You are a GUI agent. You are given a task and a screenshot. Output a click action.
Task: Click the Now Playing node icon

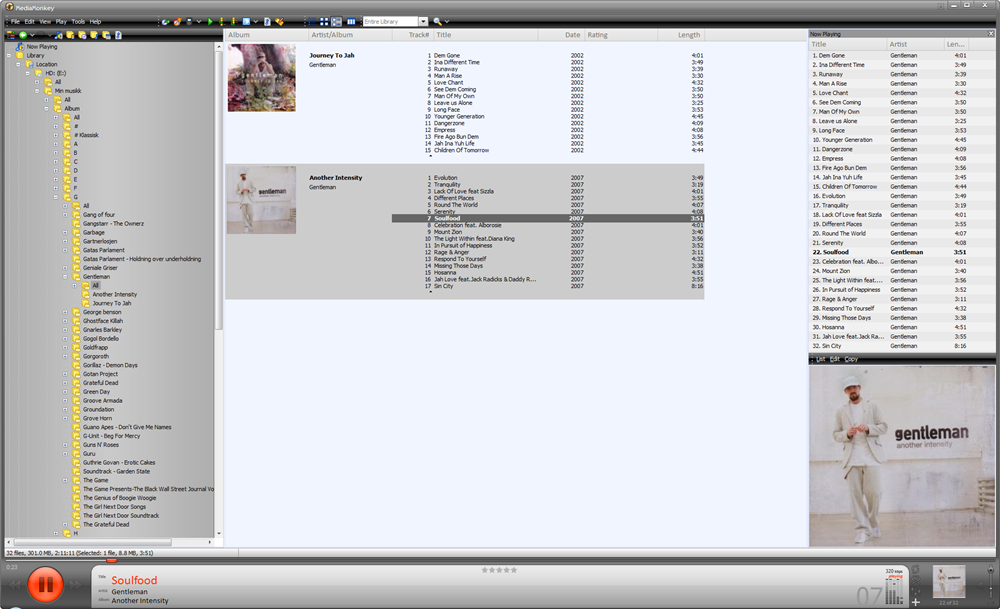pos(20,47)
